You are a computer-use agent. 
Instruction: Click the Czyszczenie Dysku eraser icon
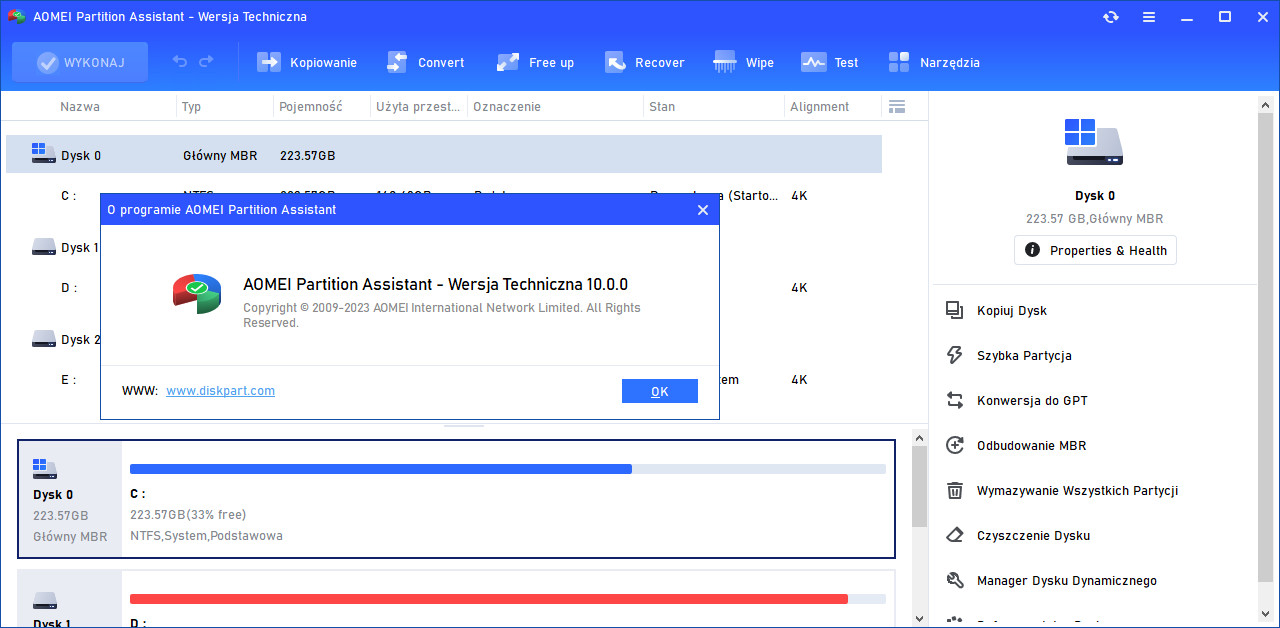955,535
